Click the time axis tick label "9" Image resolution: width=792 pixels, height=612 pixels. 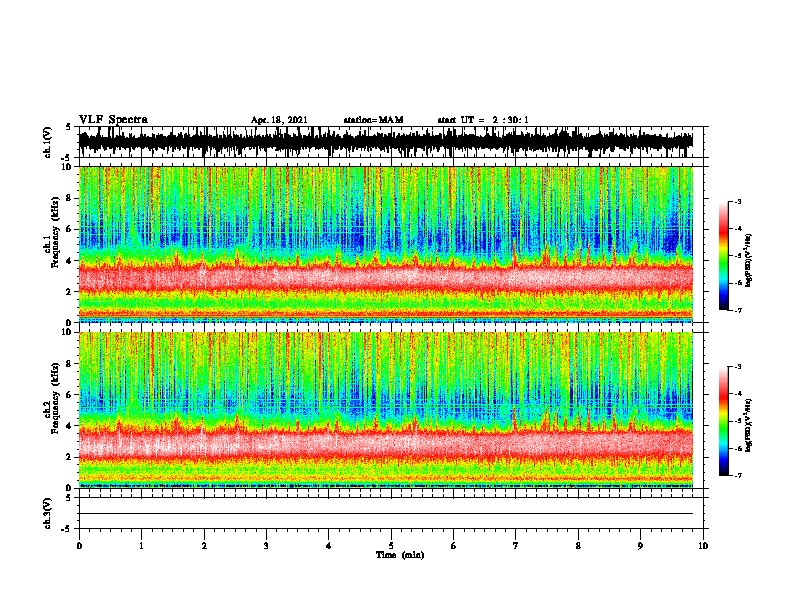pos(640,546)
